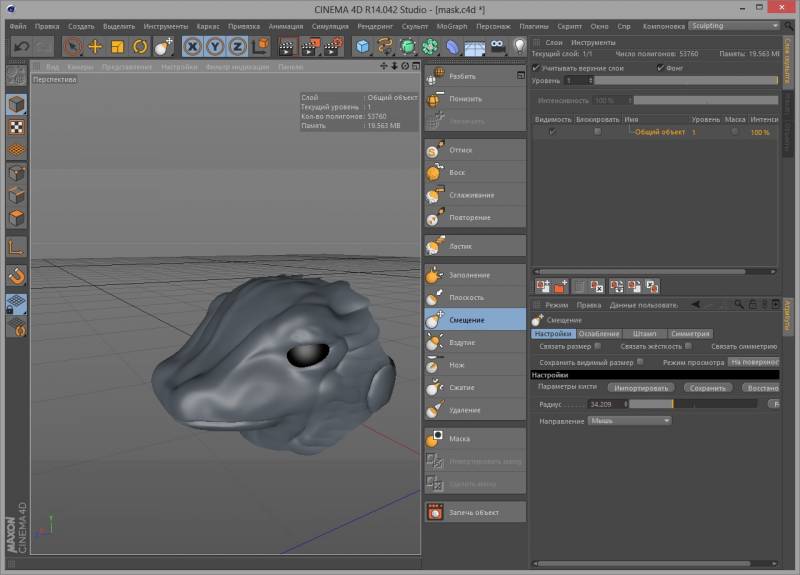Image resolution: width=800 pixels, height=575 pixels.
Task: Click the Запечь объект button
Action: click(x=475, y=512)
